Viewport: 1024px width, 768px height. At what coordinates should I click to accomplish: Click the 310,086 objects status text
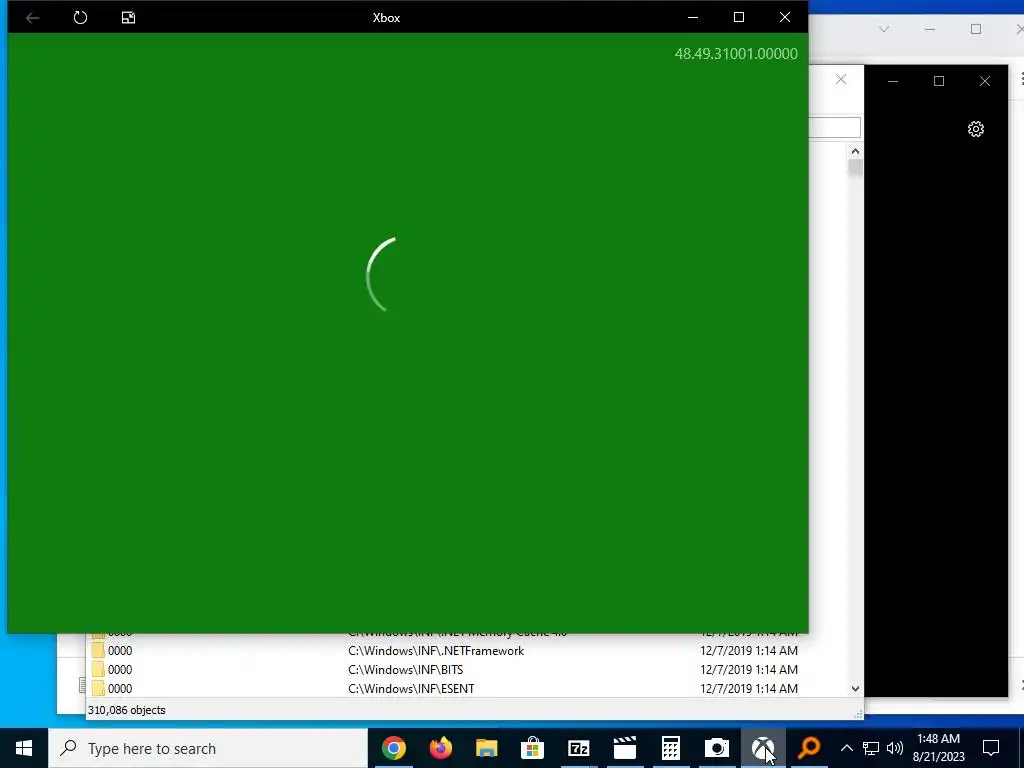tap(127, 711)
